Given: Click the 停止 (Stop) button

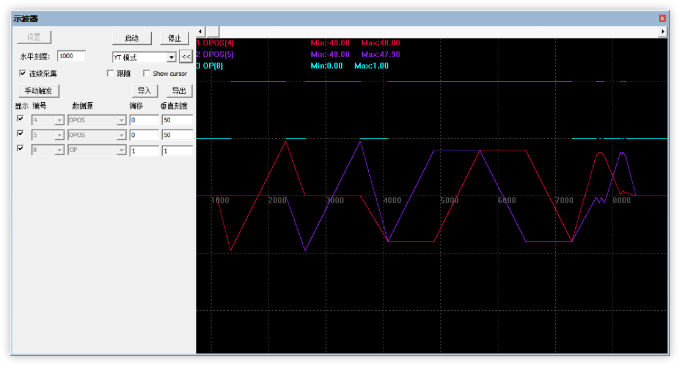Looking at the screenshot, I should click(174, 38).
